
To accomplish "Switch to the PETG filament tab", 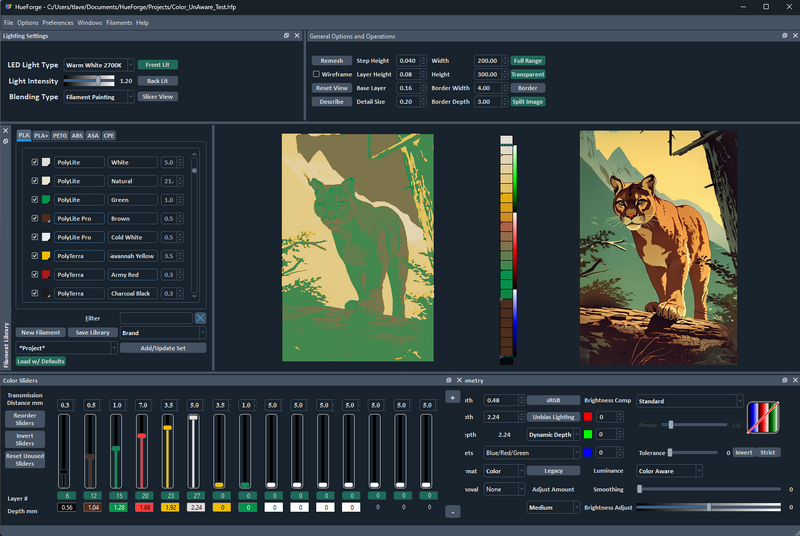I will click(x=60, y=135).
